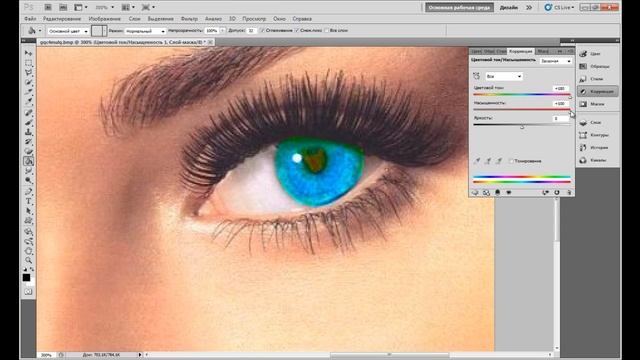
Task: Select the Brush tool
Action: [28, 123]
